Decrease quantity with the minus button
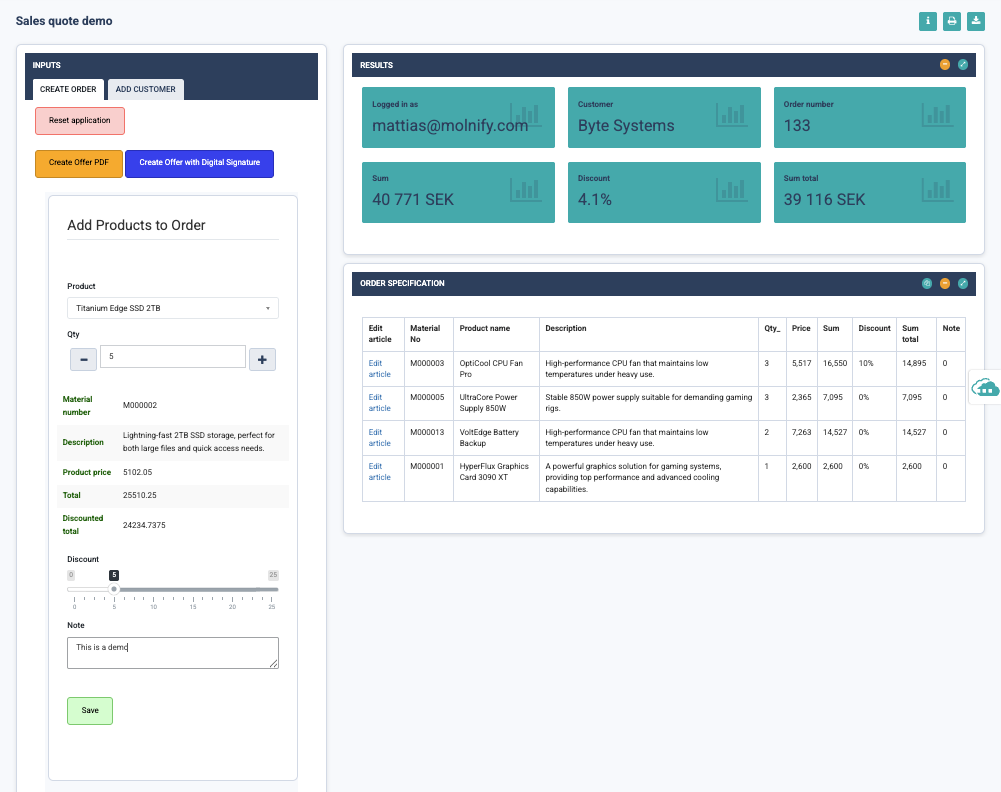 (x=83, y=359)
